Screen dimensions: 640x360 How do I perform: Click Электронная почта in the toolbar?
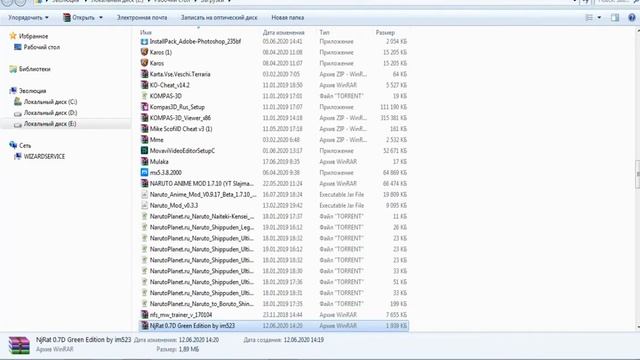click(x=142, y=18)
